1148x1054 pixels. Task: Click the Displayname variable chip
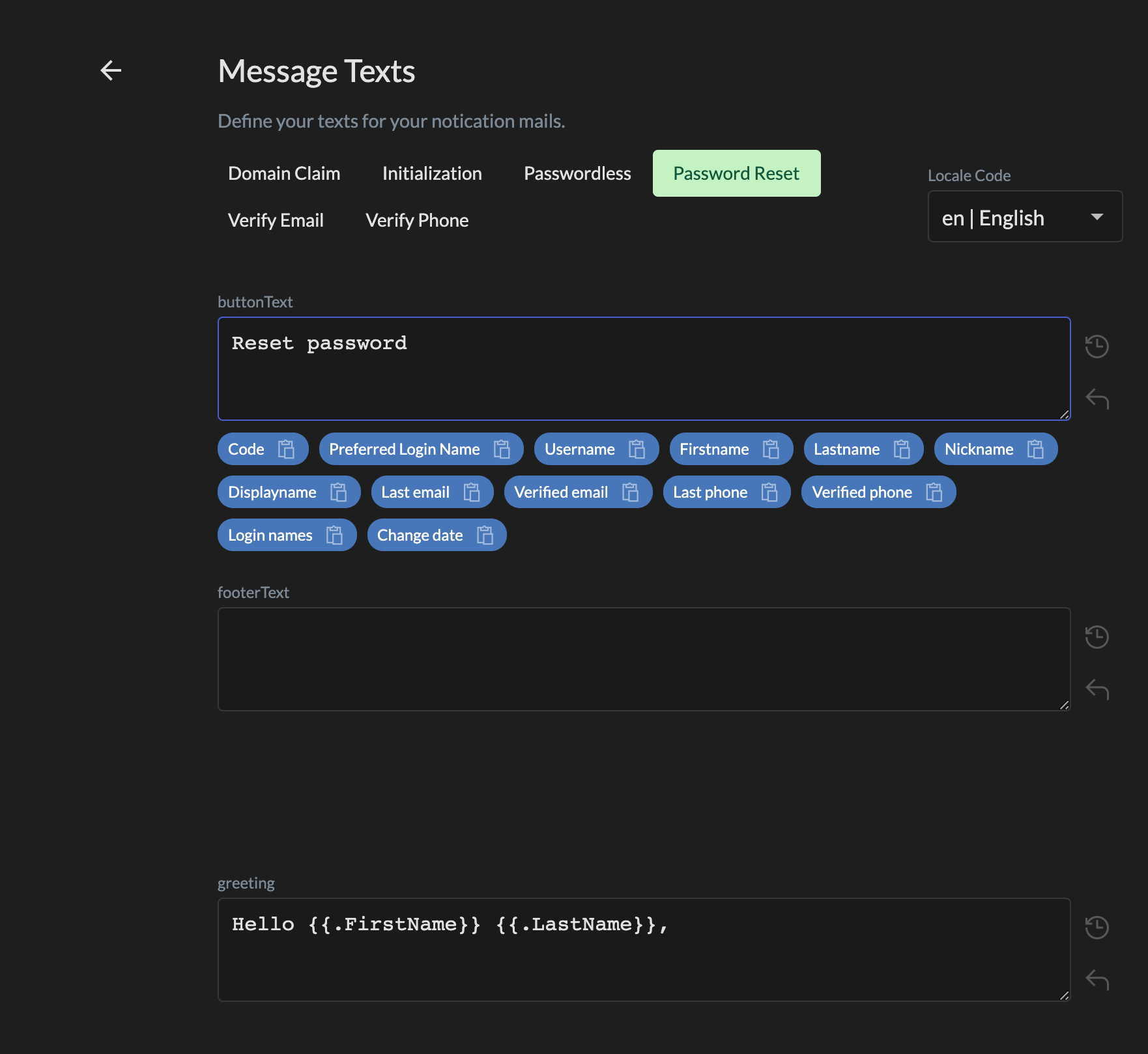pyautogui.click(x=272, y=492)
